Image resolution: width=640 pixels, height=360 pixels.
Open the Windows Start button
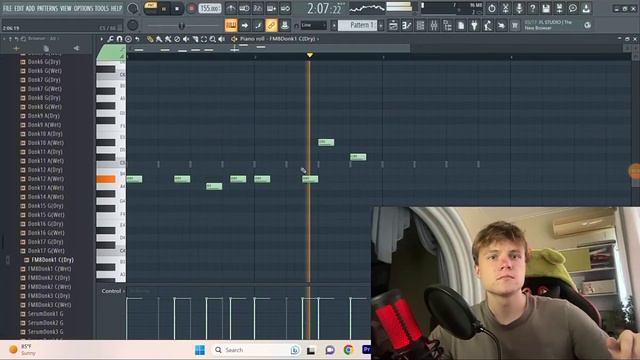click(x=200, y=350)
